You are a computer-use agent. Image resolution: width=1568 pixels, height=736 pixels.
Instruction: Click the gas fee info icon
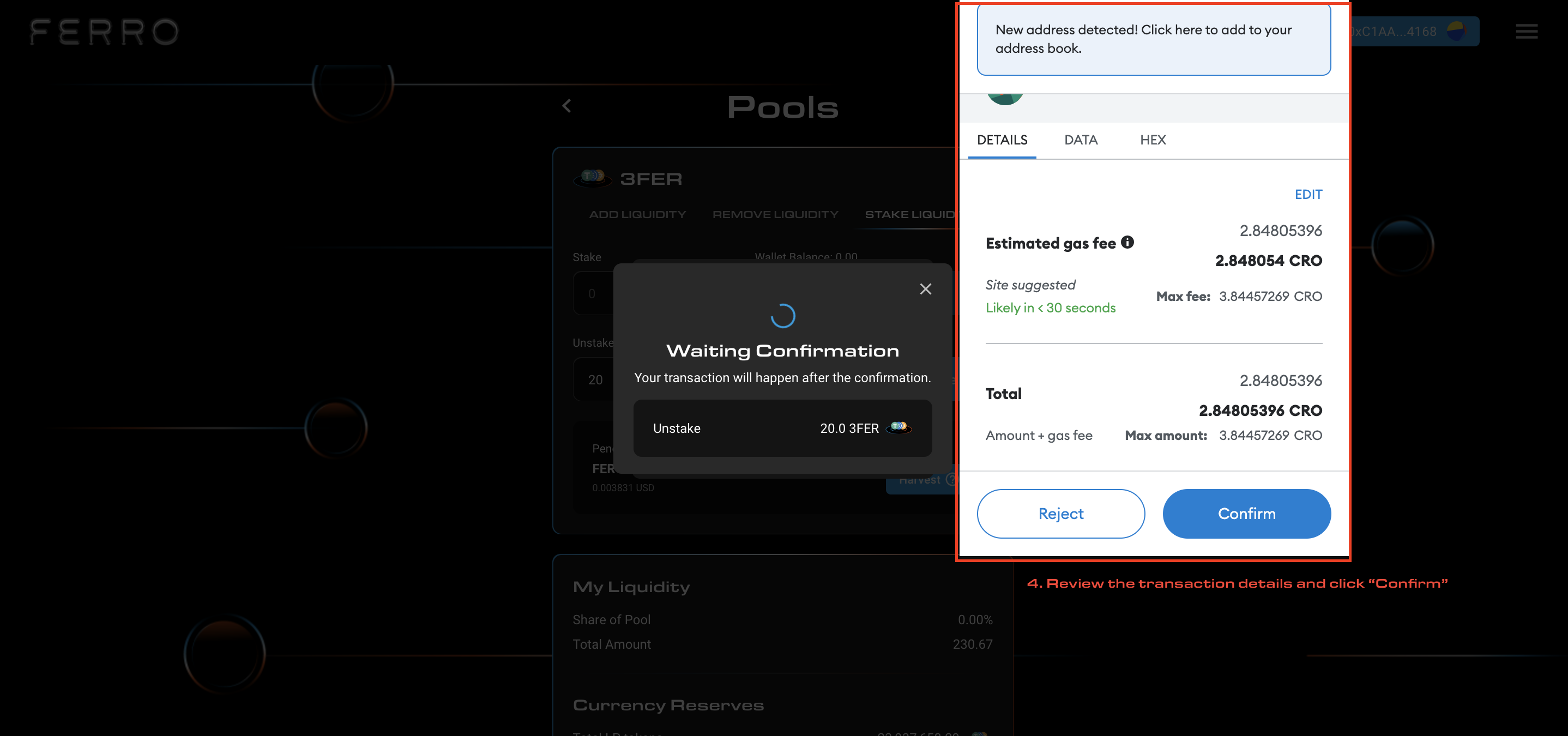[x=1127, y=242]
